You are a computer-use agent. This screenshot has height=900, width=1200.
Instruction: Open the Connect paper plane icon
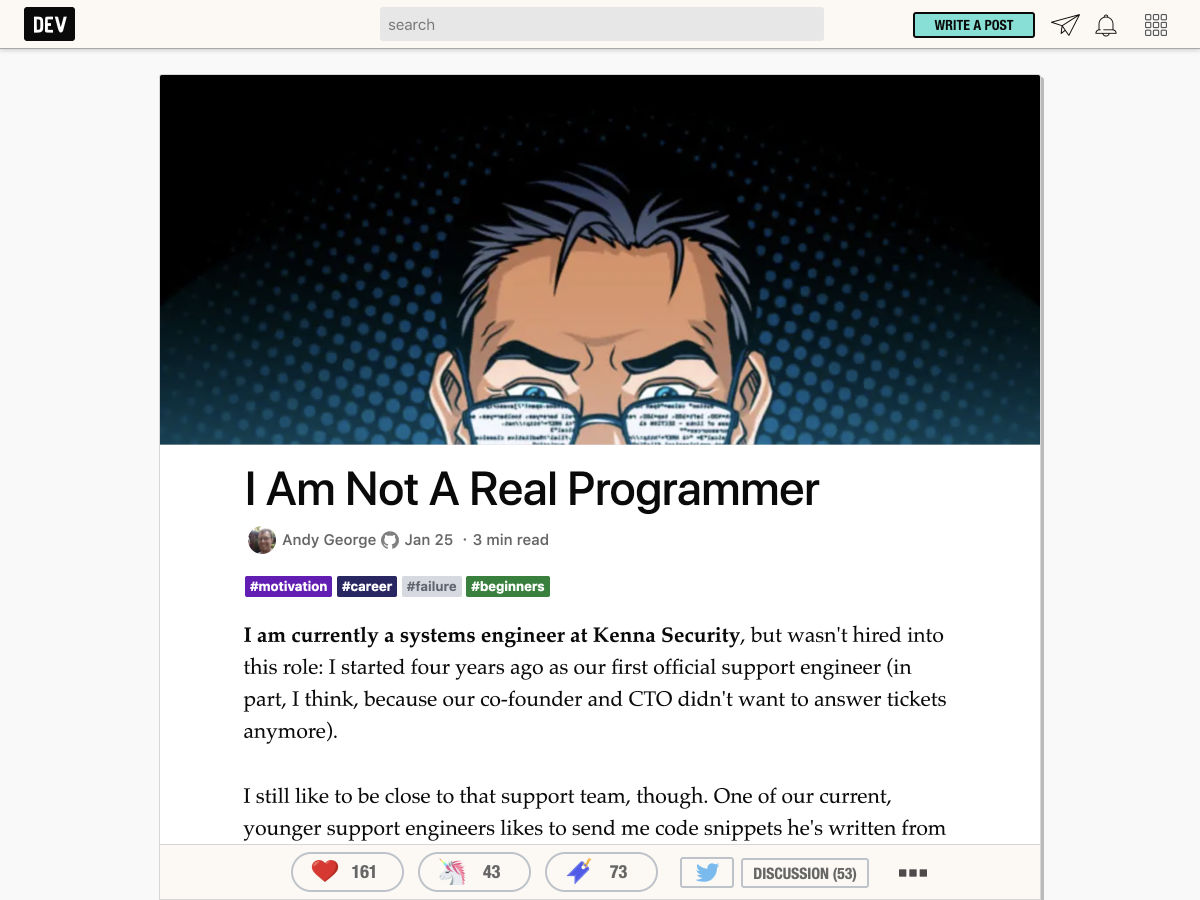click(x=1065, y=25)
